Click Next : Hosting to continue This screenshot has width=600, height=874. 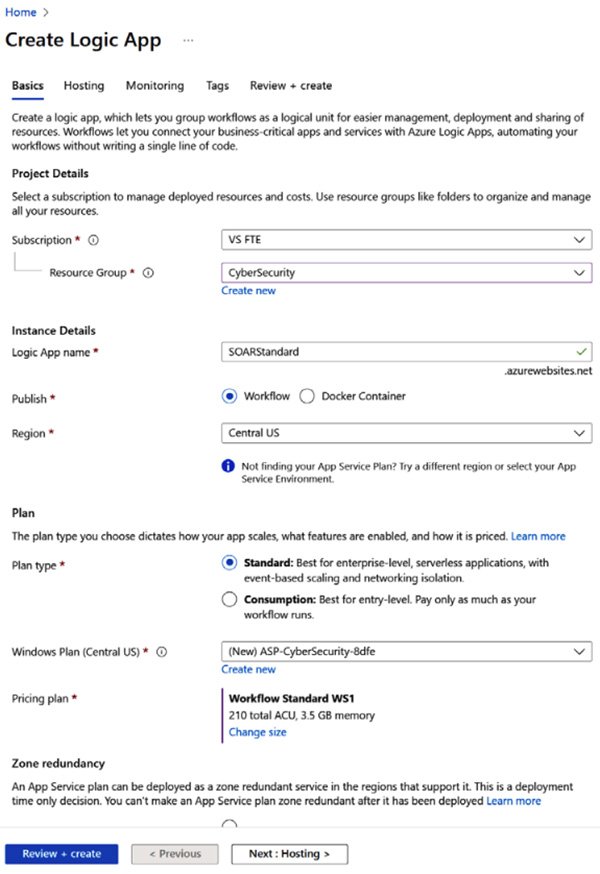point(289,853)
